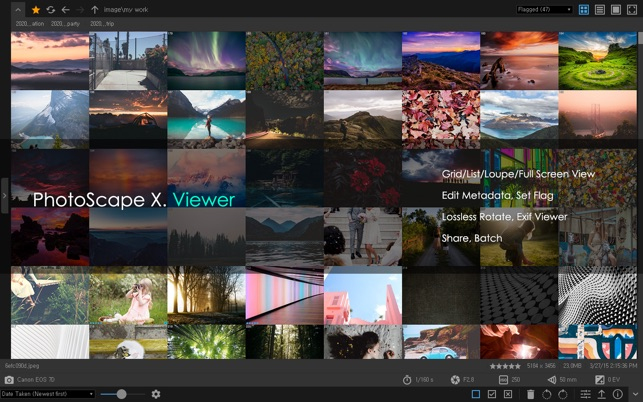Adjust the thumbnail size slider
The width and height of the screenshot is (643, 402).
click(x=122, y=394)
